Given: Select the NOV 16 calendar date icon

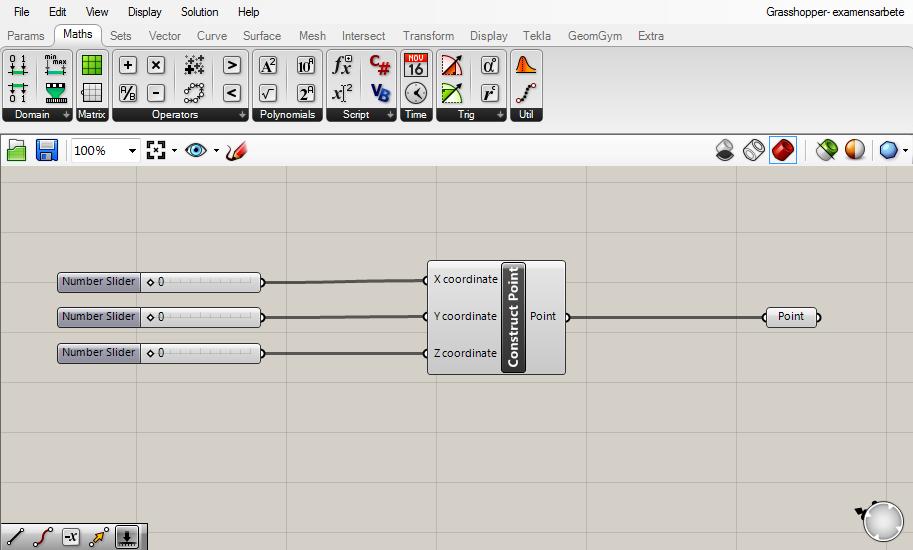Looking at the screenshot, I should point(416,65).
